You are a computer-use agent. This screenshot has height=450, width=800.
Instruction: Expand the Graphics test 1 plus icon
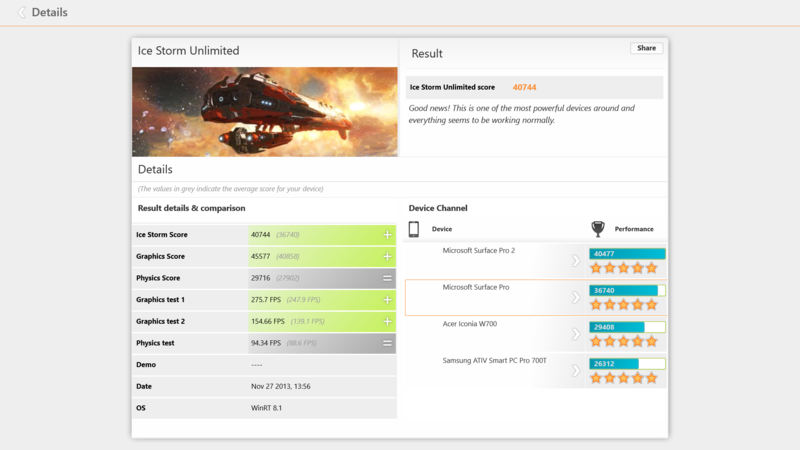point(387,300)
